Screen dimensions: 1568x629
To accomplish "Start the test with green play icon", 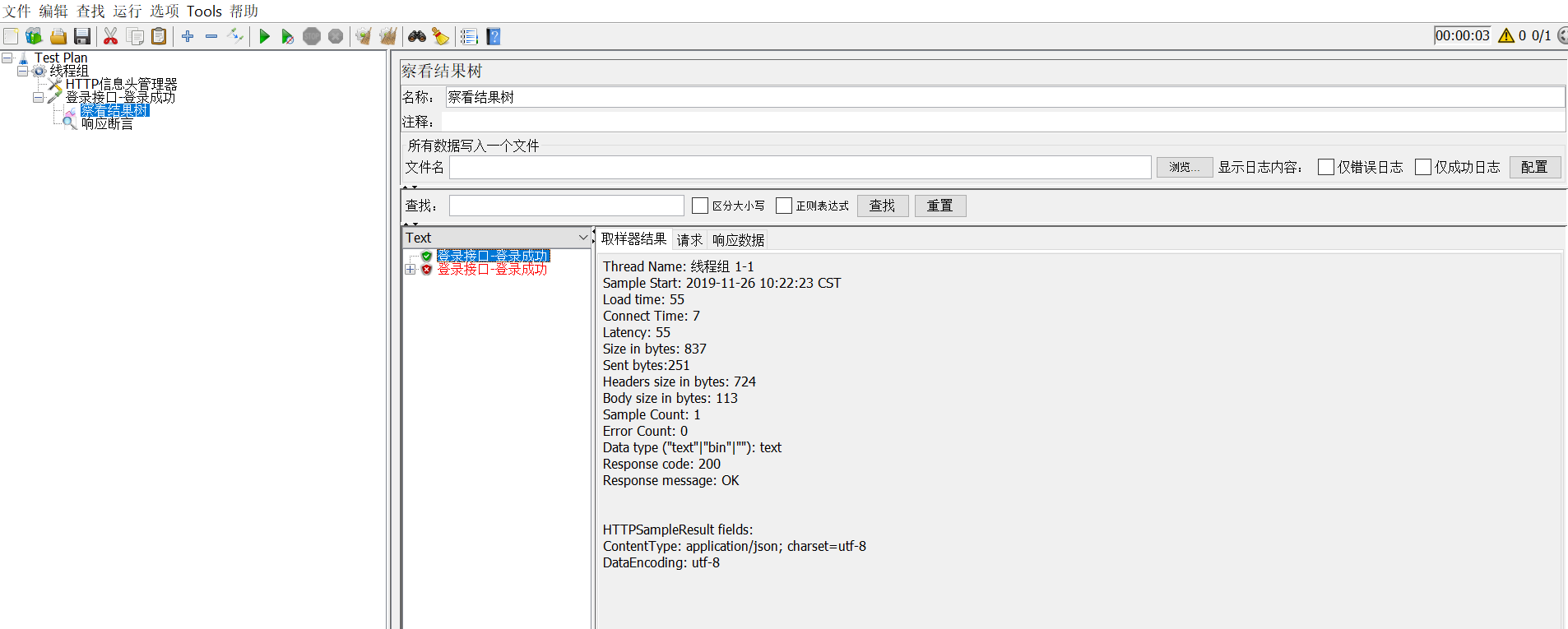I will coord(264,36).
